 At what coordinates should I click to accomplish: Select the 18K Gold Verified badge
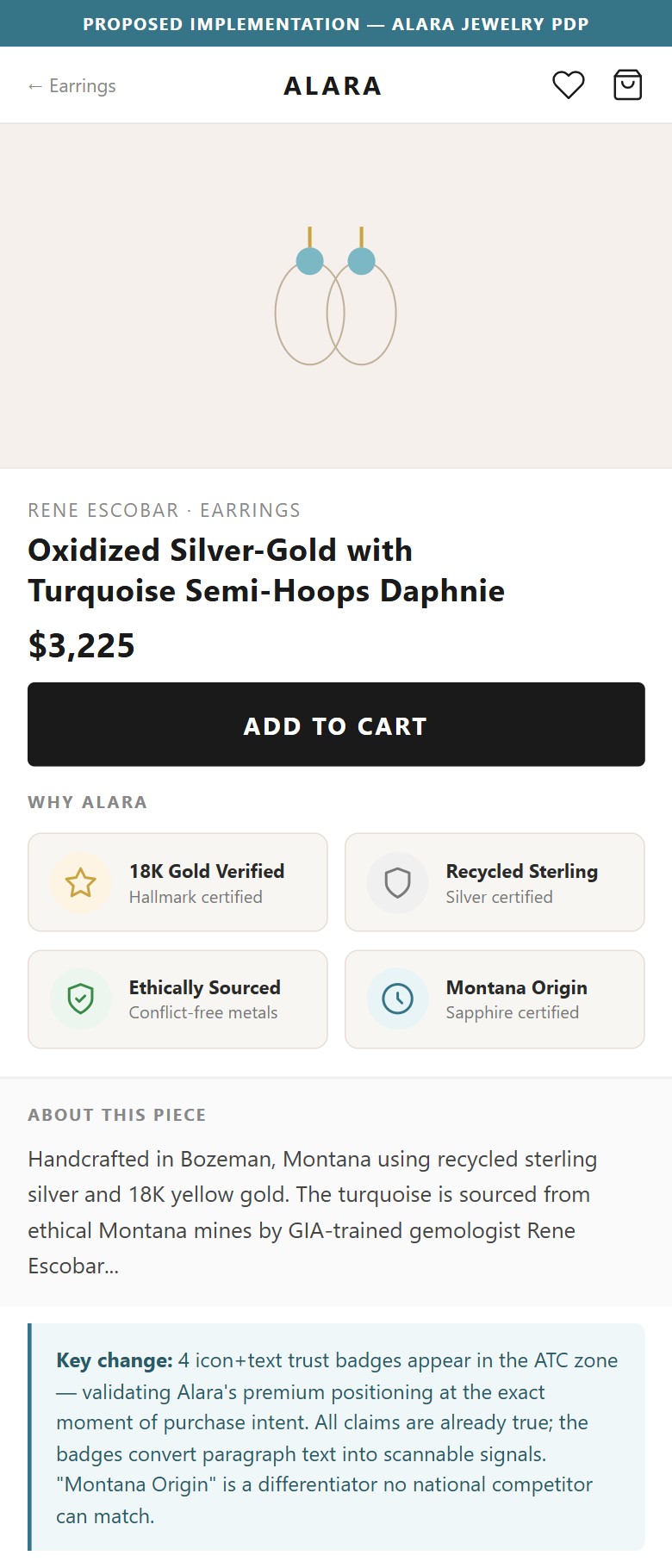[177, 882]
